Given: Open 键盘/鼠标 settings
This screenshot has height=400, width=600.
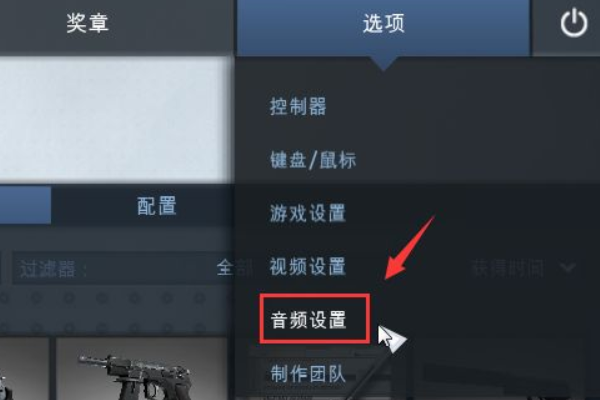Looking at the screenshot, I should tap(313, 160).
